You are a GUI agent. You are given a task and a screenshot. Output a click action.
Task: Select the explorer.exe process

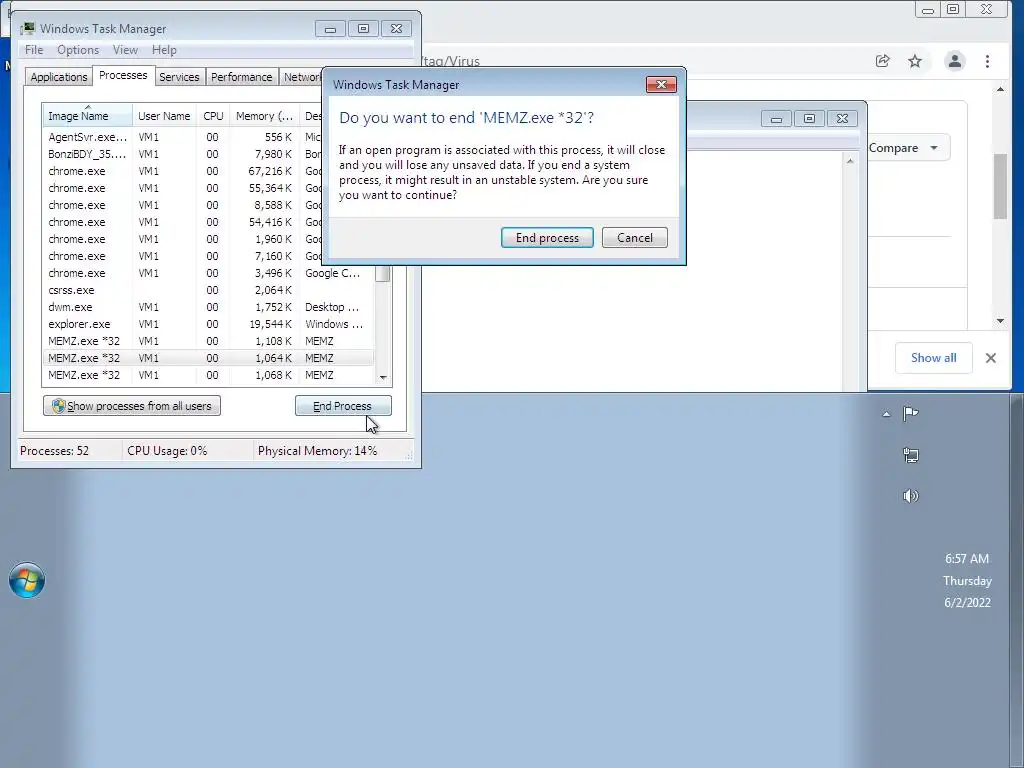click(208, 324)
